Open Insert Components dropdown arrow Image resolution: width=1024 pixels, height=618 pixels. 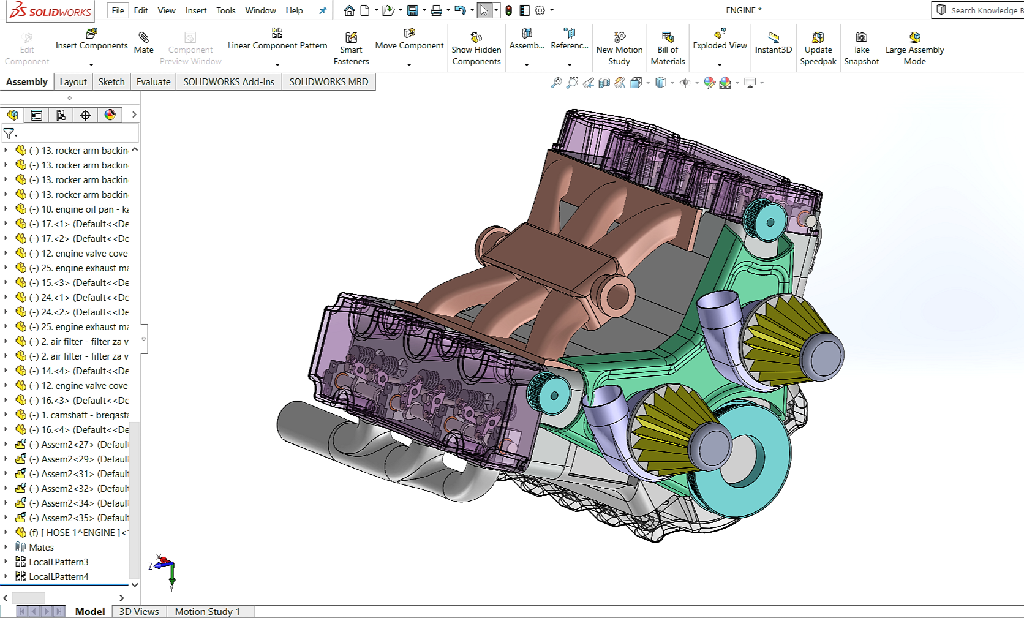(91, 65)
